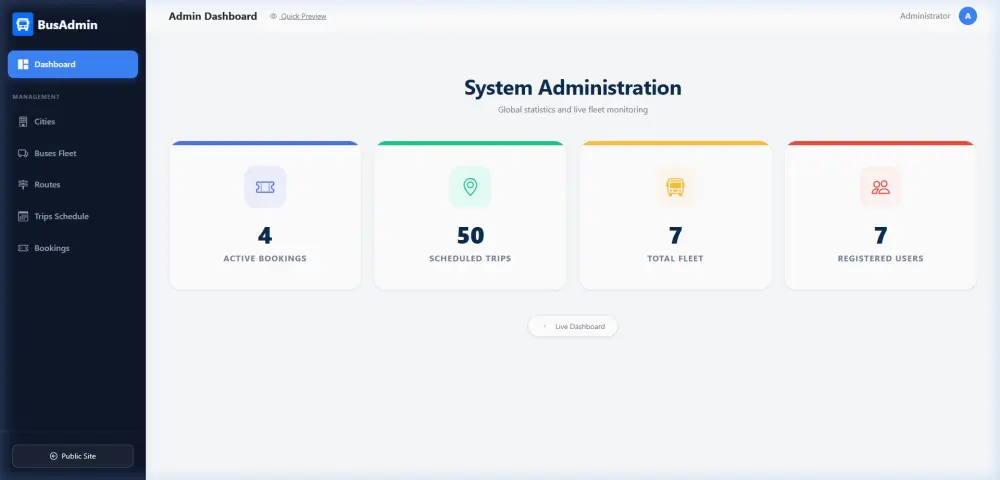
Task: Click the Active Bookings count 4
Action: (x=265, y=235)
